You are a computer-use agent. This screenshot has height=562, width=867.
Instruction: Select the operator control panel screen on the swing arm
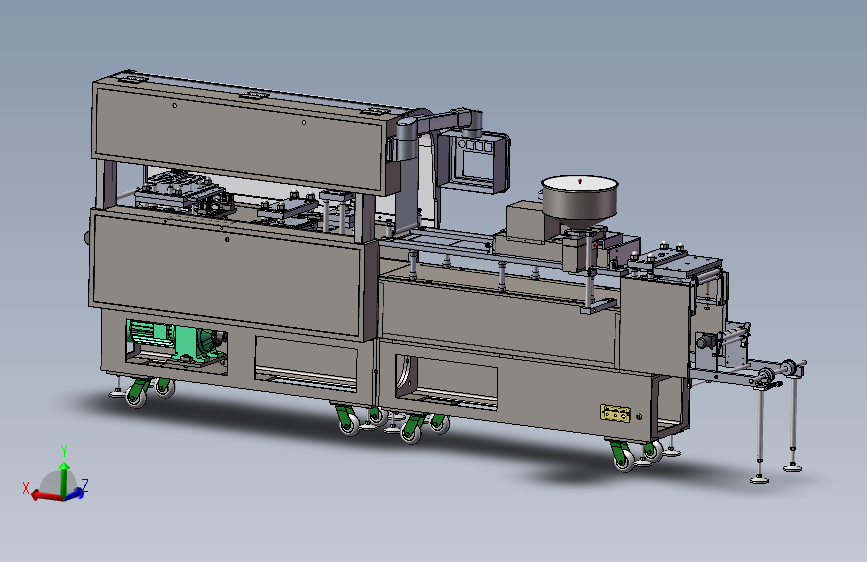(x=479, y=162)
